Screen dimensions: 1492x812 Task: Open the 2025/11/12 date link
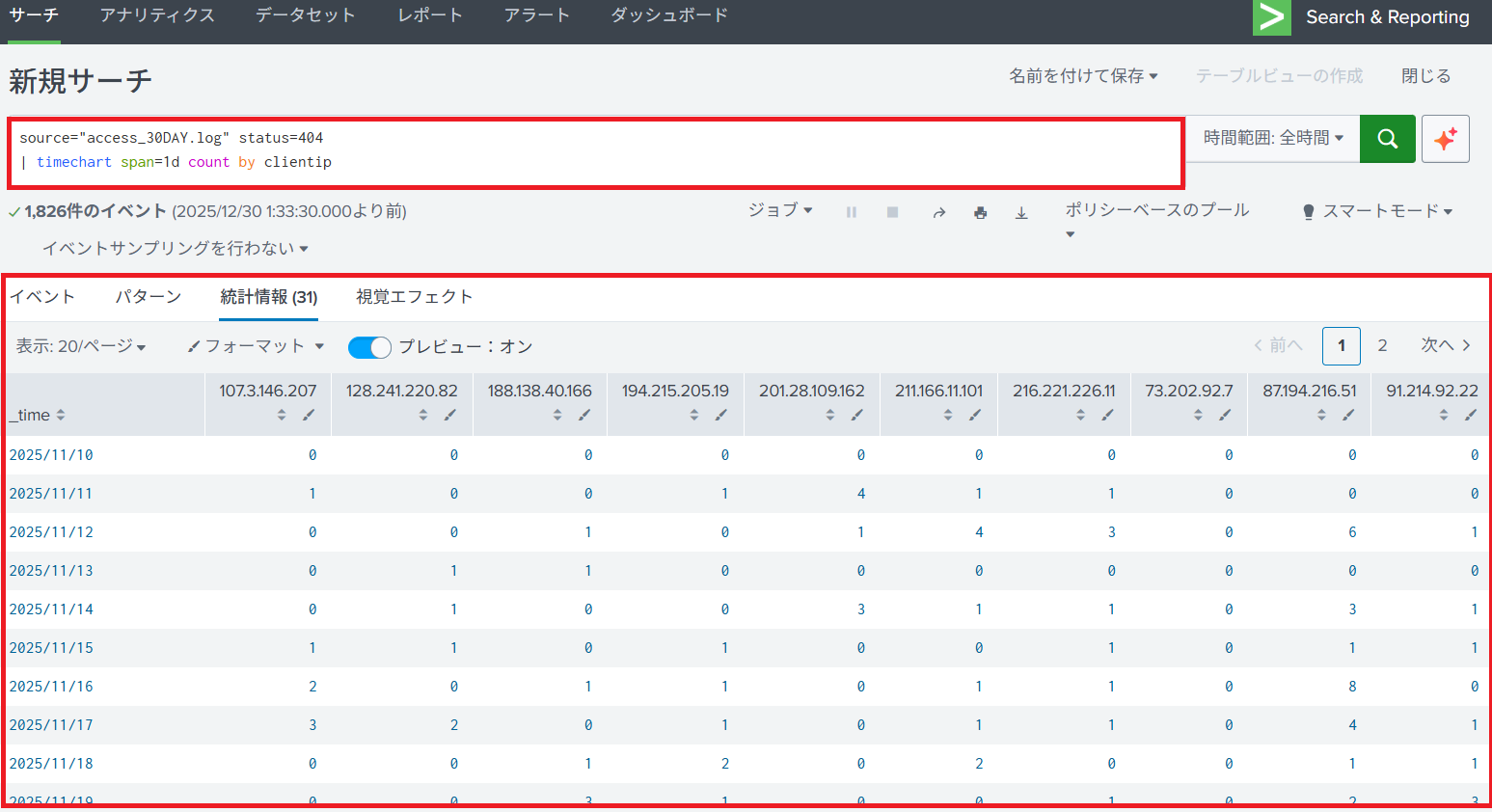[51, 532]
